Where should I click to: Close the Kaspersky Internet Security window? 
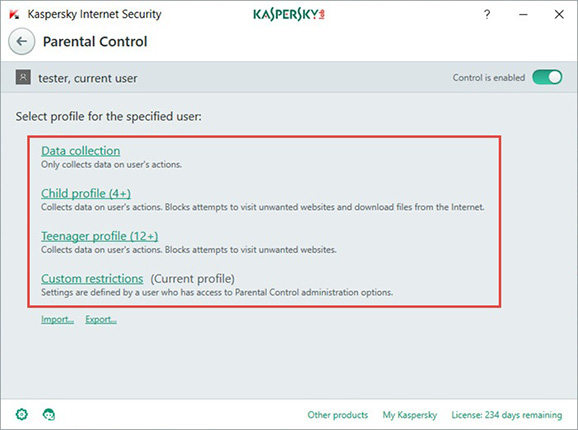[x=559, y=14]
